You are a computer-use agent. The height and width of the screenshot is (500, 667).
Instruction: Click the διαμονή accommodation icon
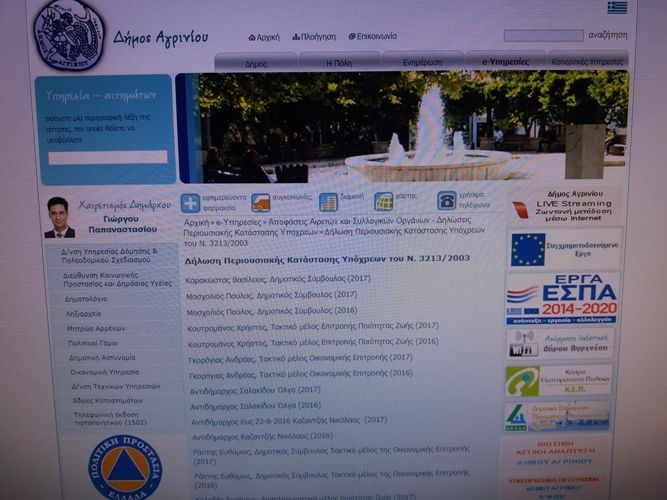click(x=328, y=202)
